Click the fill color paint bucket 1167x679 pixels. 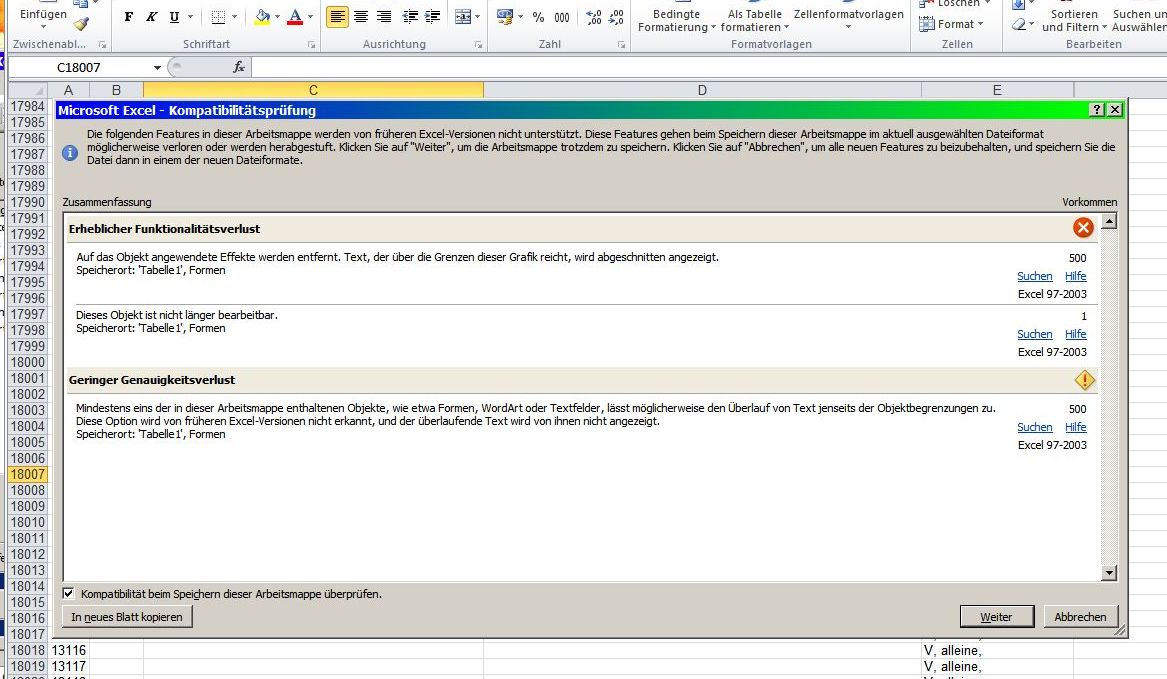pyautogui.click(x=262, y=16)
